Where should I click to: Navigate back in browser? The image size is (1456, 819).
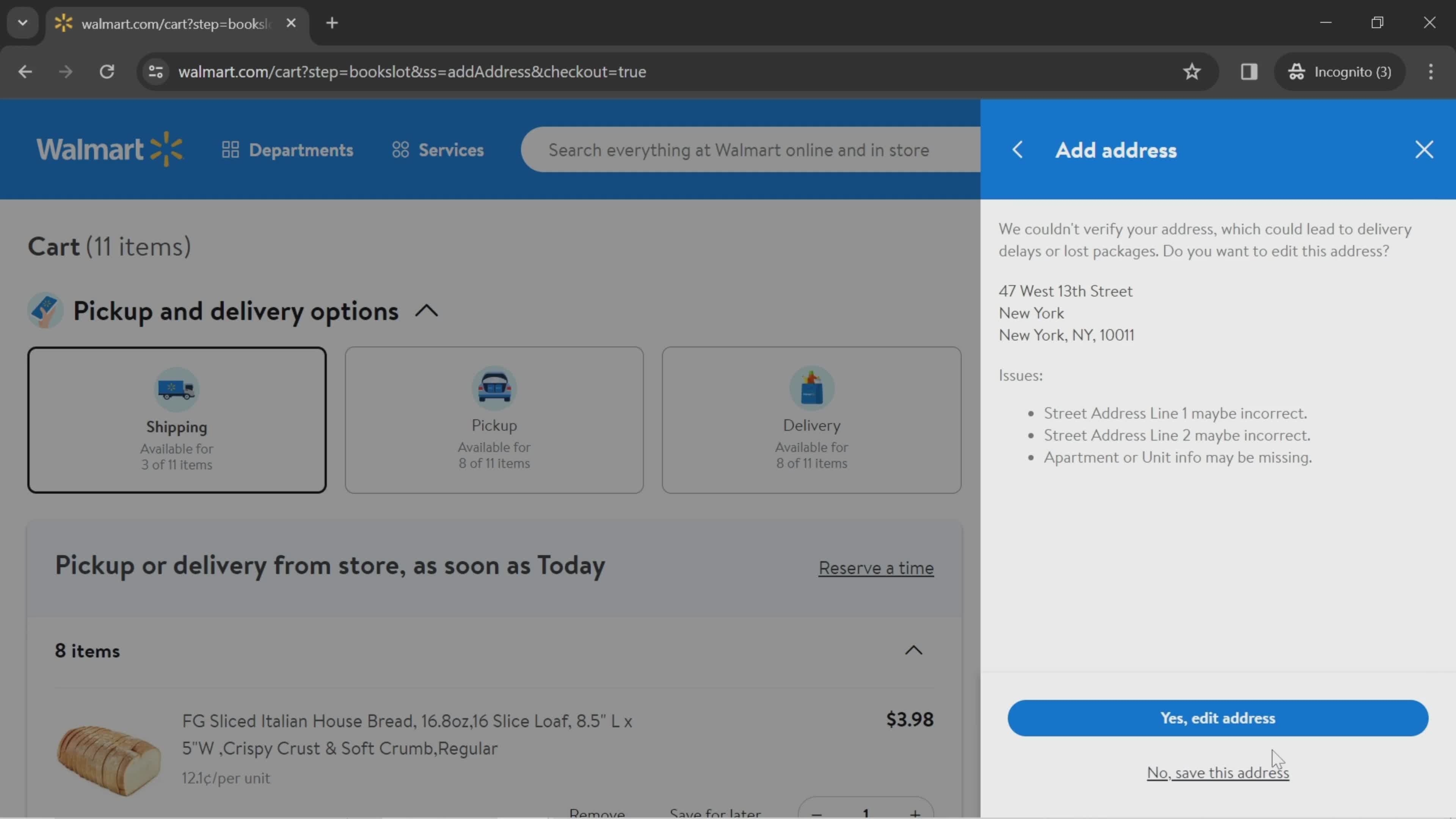click(x=25, y=72)
